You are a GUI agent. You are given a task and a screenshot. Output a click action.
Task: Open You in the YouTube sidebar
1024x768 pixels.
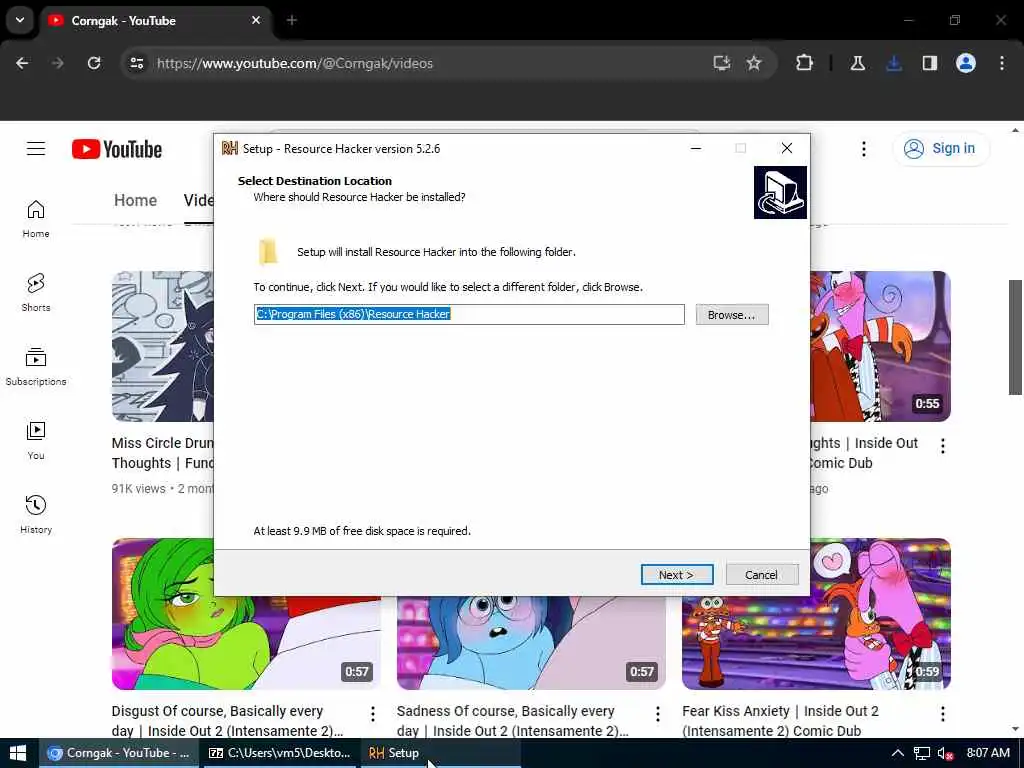point(36,441)
